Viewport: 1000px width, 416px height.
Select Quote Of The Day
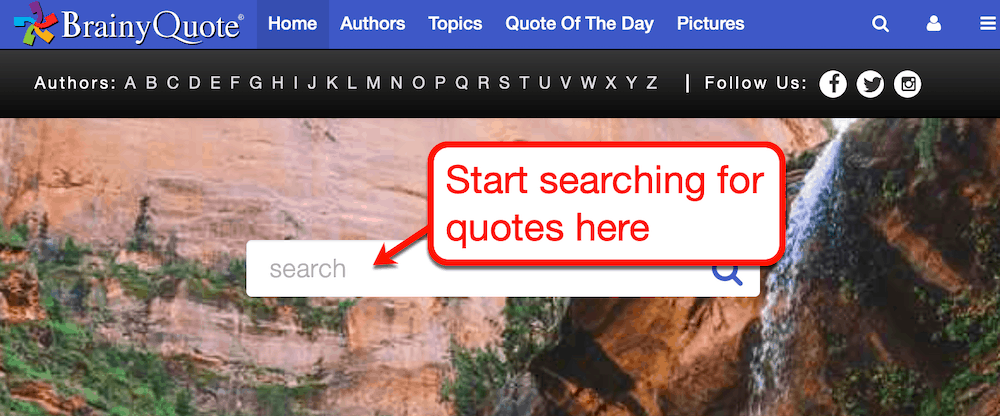pyautogui.click(x=579, y=24)
